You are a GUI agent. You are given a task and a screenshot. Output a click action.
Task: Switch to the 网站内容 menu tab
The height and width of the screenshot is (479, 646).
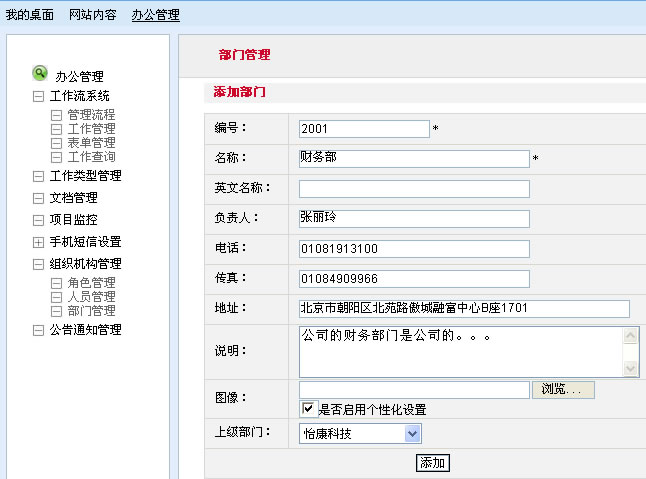pyautogui.click(x=93, y=15)
